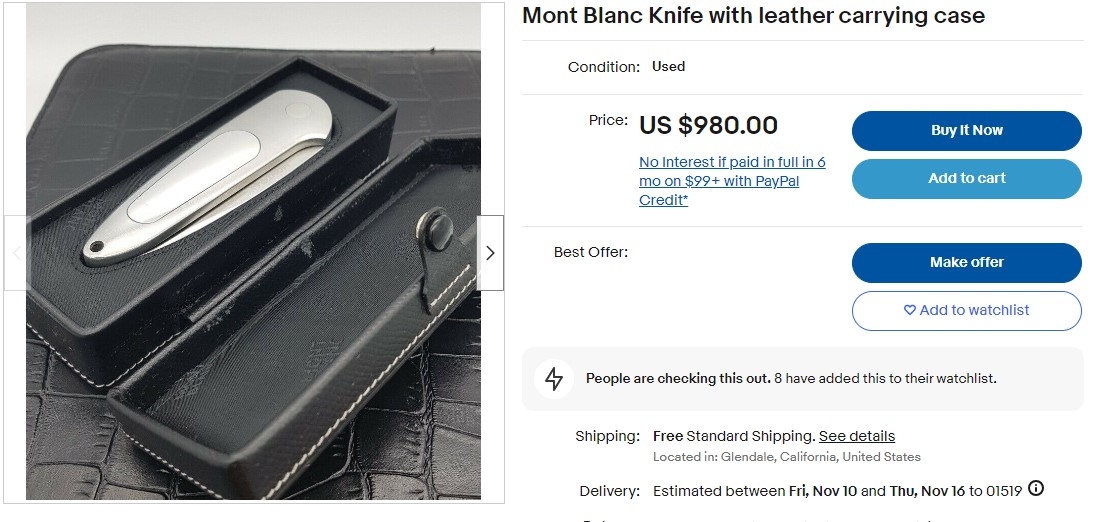This screenshot has width=1096, height=522.
Task: Open the delivery estimate info icon
Action: pos(1036,489)
